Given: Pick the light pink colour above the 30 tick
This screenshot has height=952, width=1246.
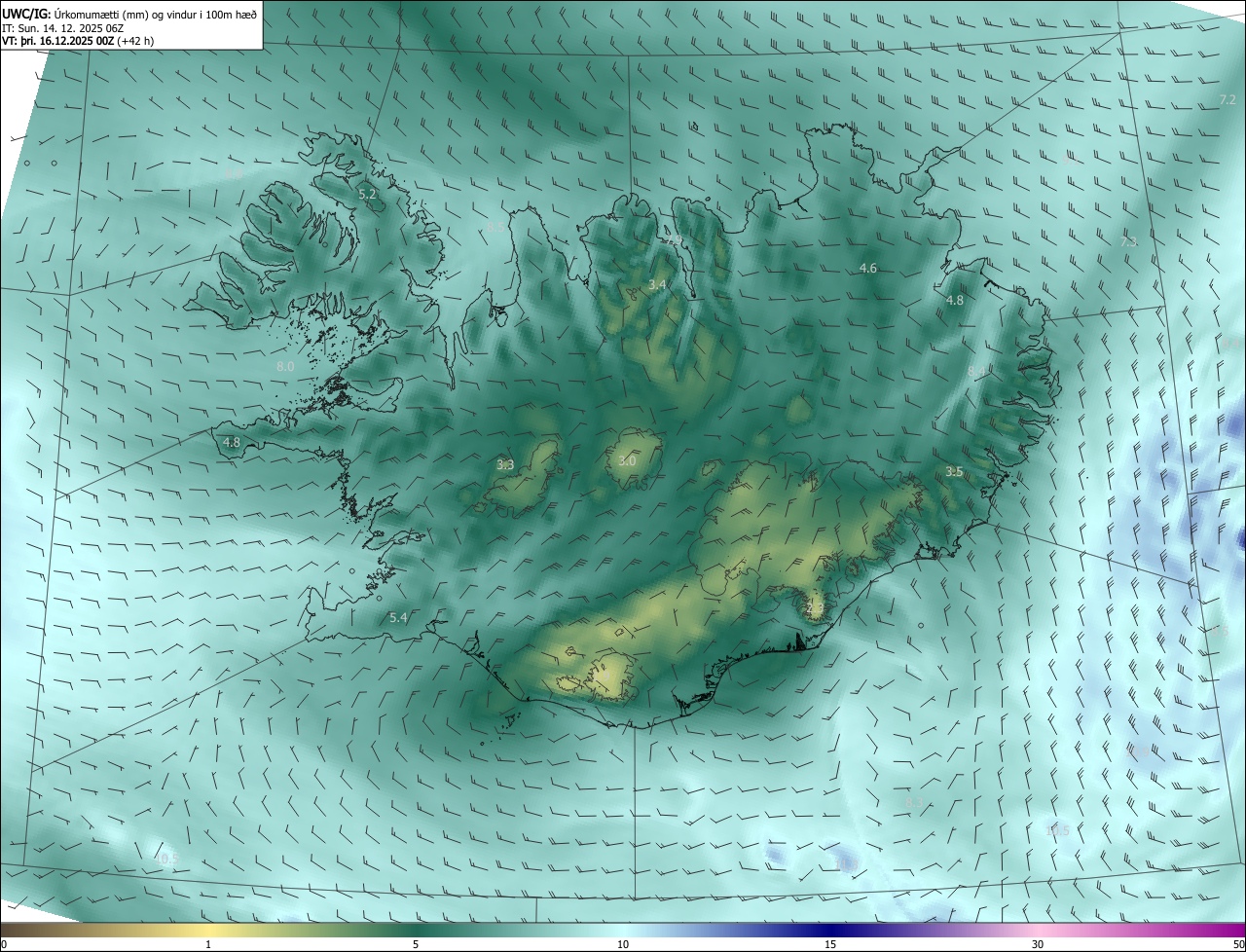Looking at the screenshot, I should 1038,930.
